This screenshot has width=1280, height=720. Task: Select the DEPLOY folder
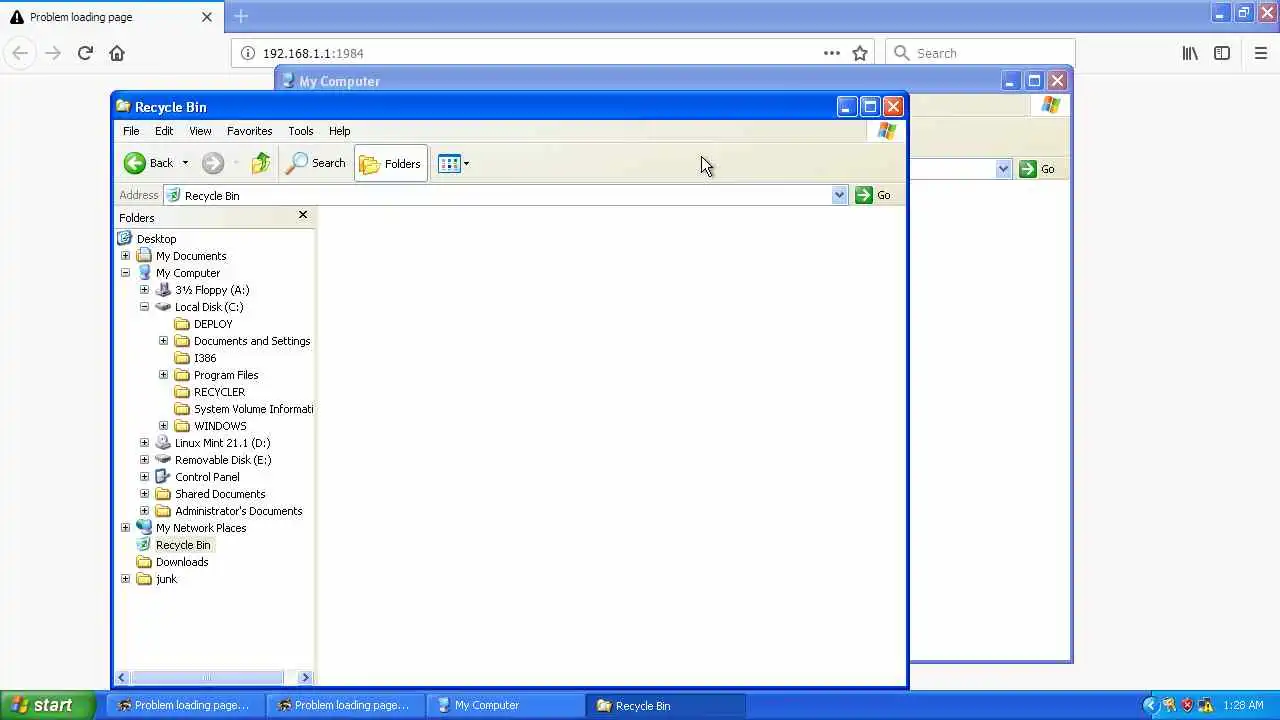pyautogui.click(x=213, y=324)
